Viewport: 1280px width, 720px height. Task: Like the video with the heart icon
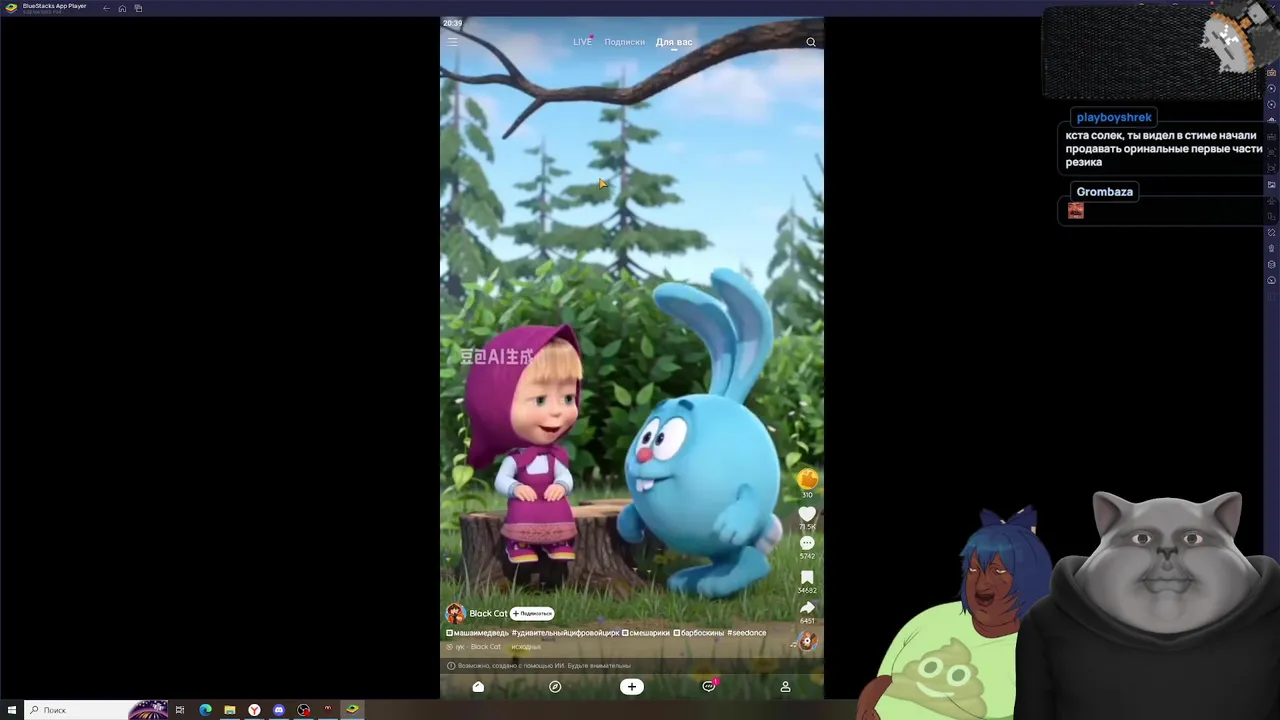point(807,514)
